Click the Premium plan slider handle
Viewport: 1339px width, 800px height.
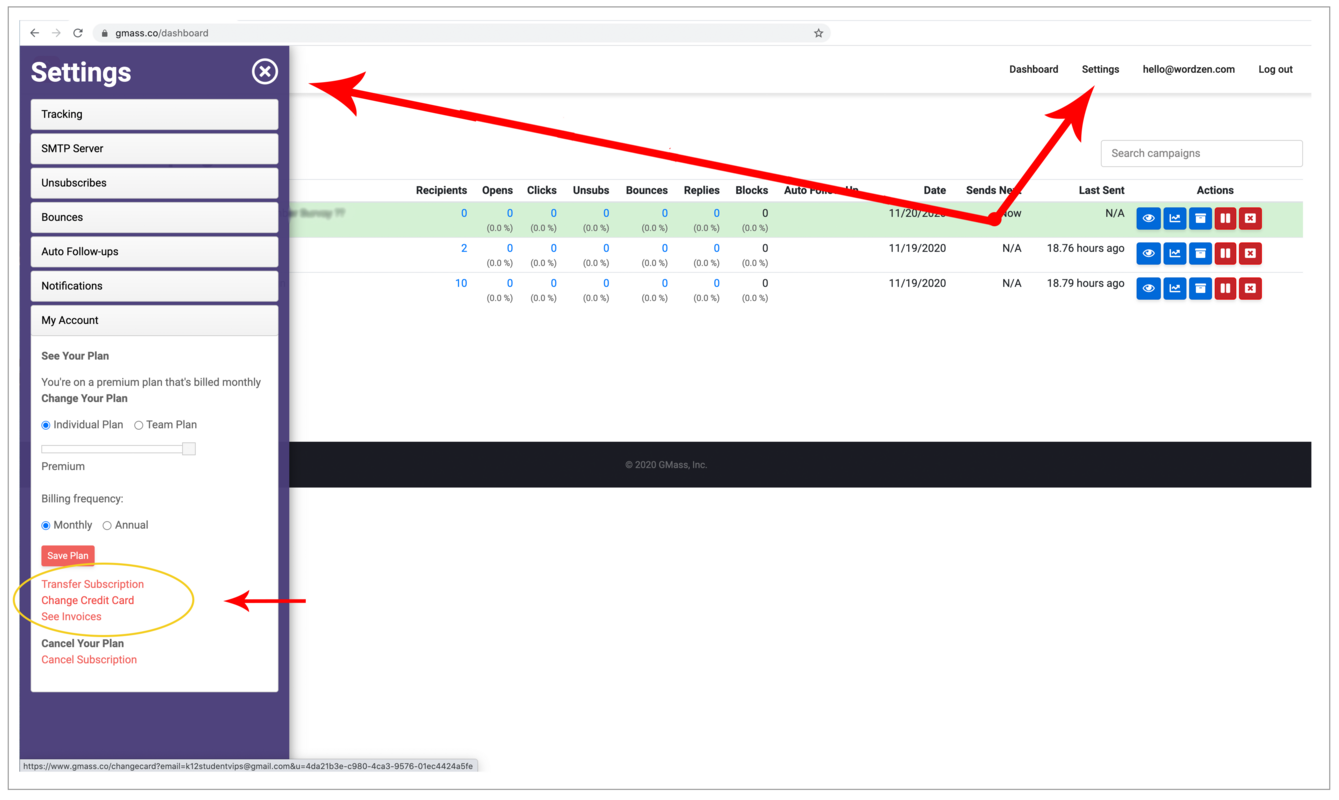tap(188, 449)
